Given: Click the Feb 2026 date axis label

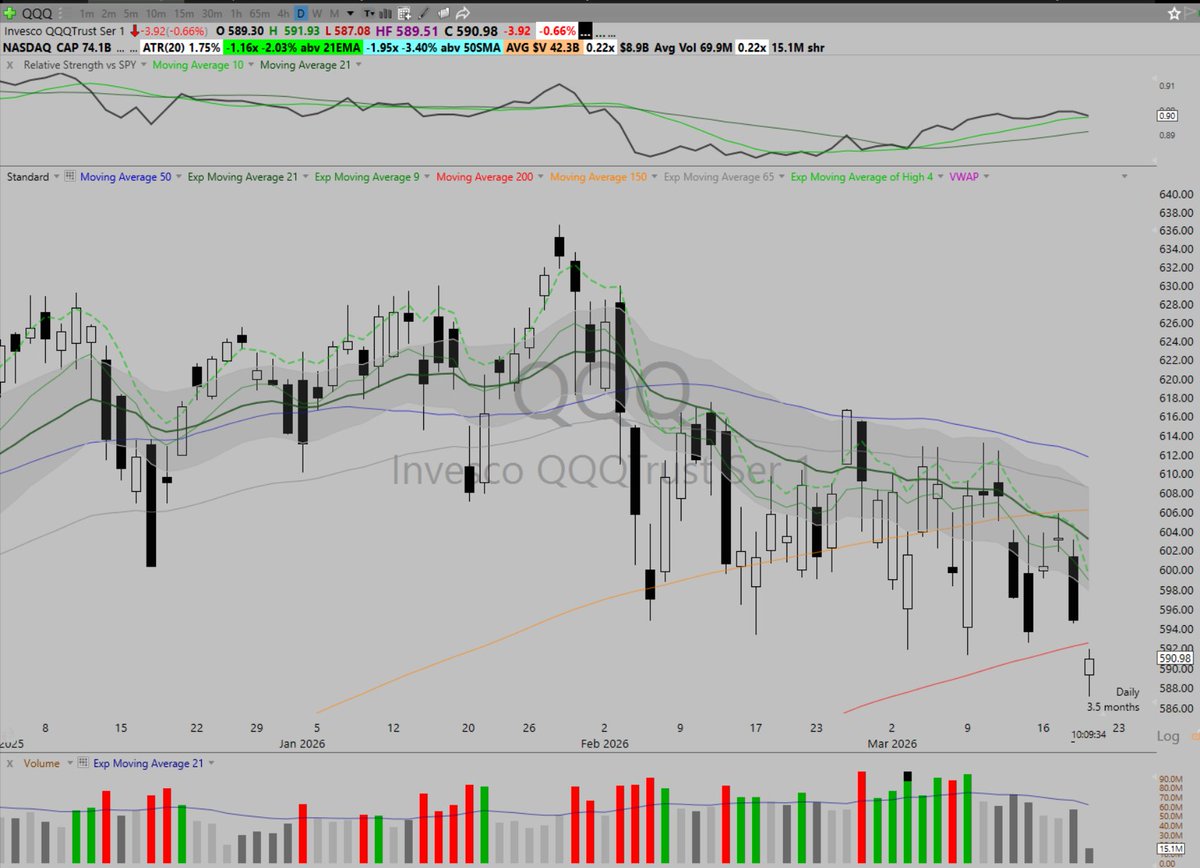Looking at the screenshot, I should [604, 743].
